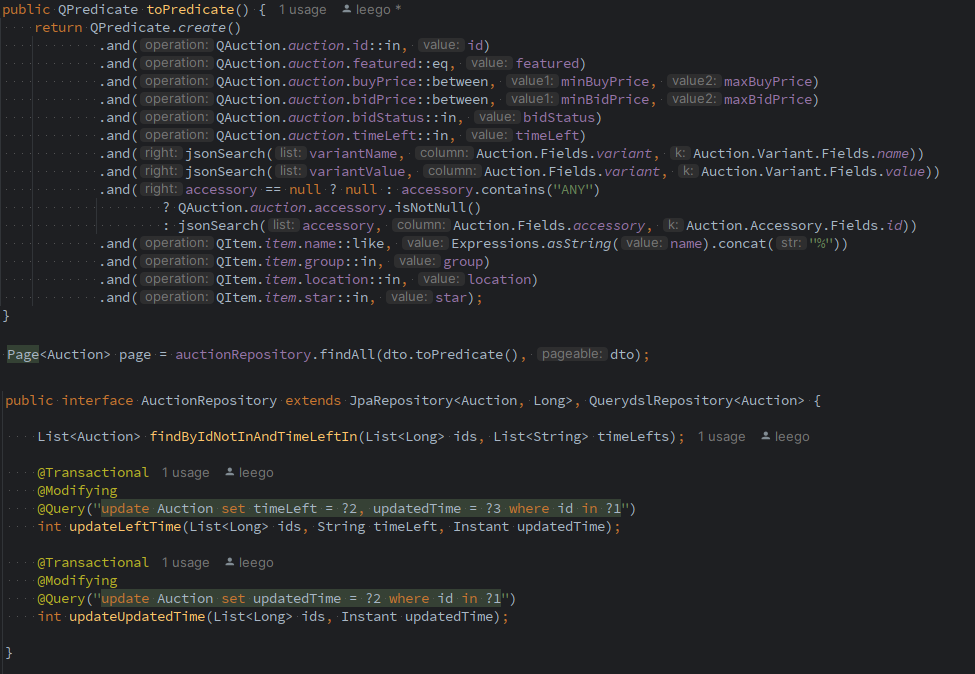Click the "%" string literal

(x=821, y=244)
